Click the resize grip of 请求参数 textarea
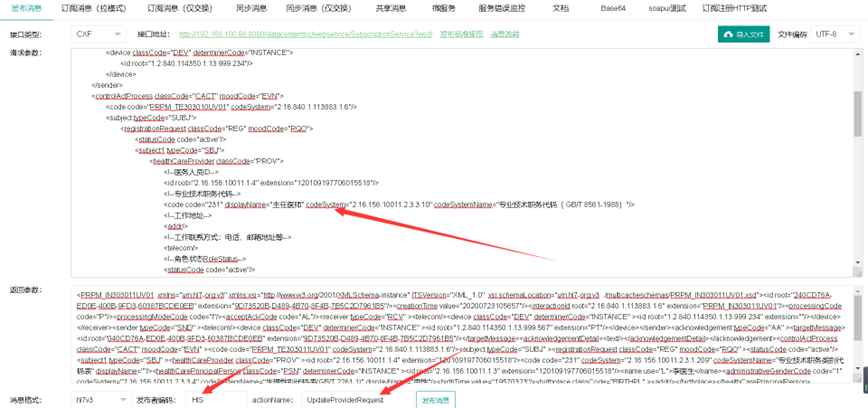The width and height of the screenshot is (868, 408). click(x=857, y=272)
